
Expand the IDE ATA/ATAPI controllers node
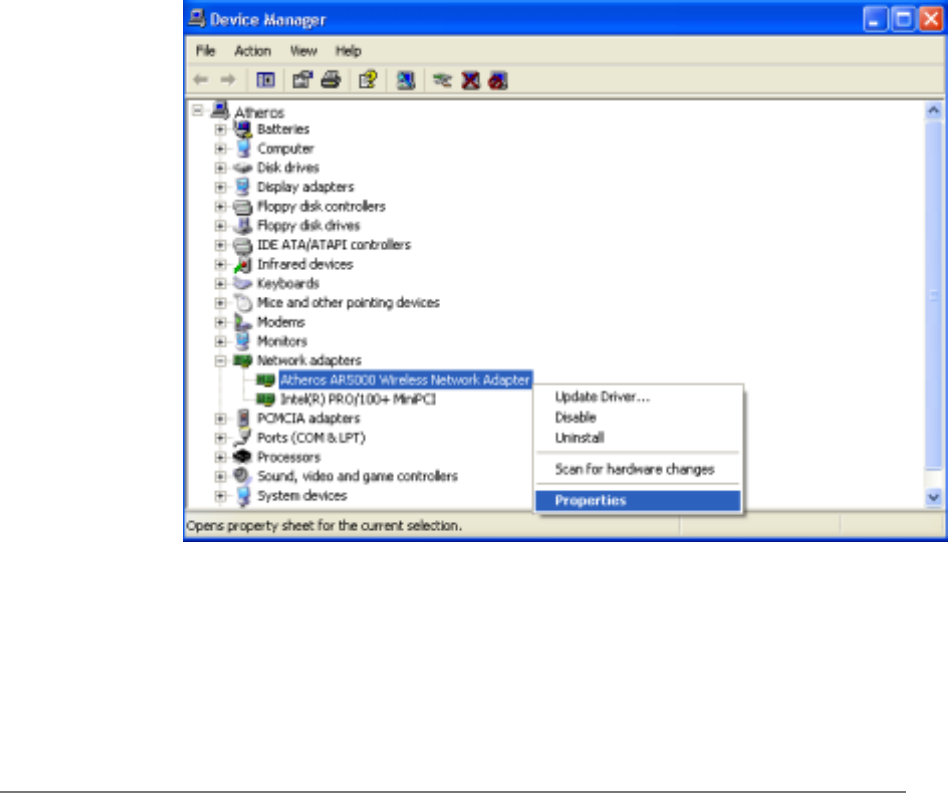tap(220, 245)
